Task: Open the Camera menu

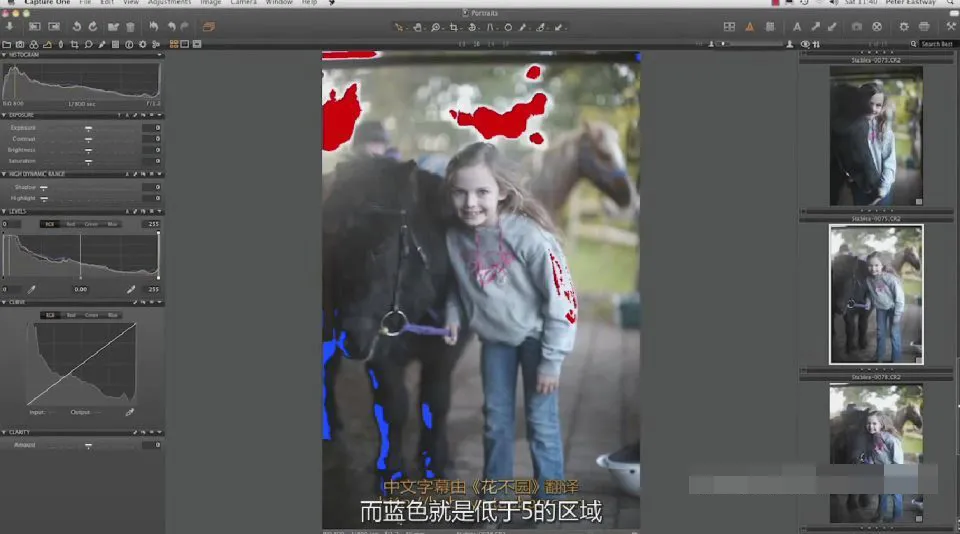Action: 244,2
